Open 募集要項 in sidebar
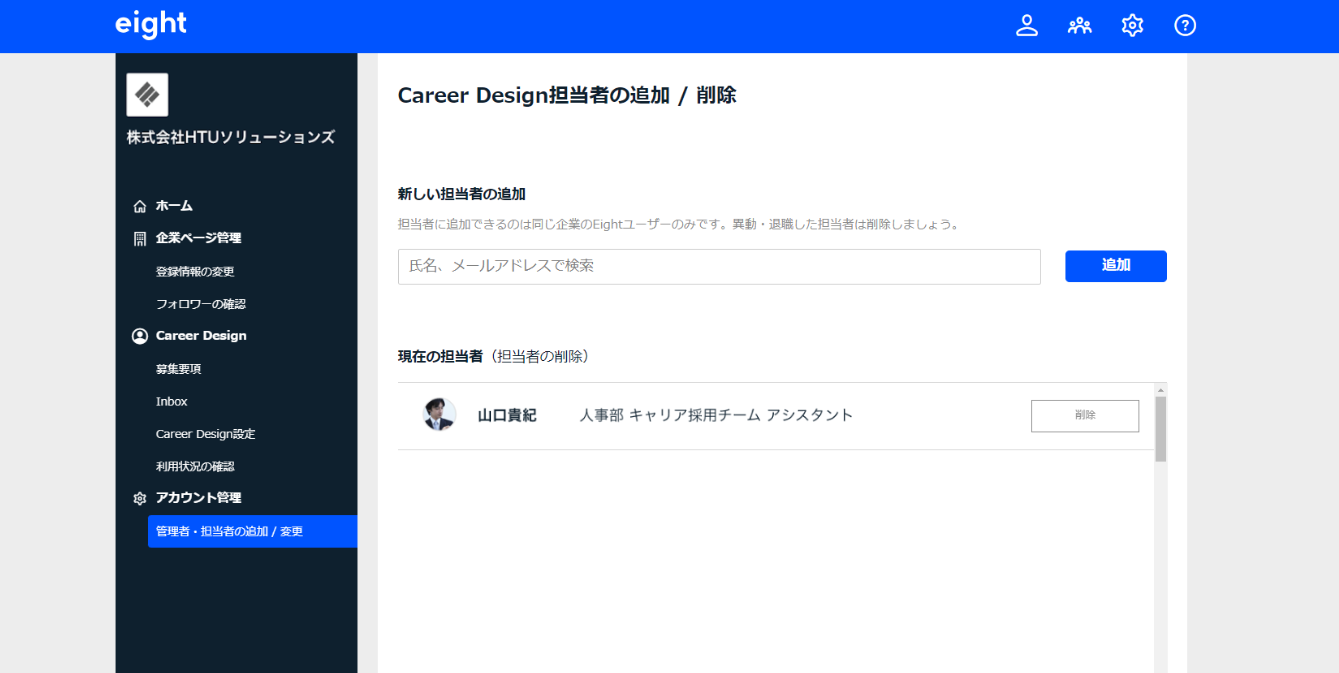1339x673 pixels. click(179, 369)
